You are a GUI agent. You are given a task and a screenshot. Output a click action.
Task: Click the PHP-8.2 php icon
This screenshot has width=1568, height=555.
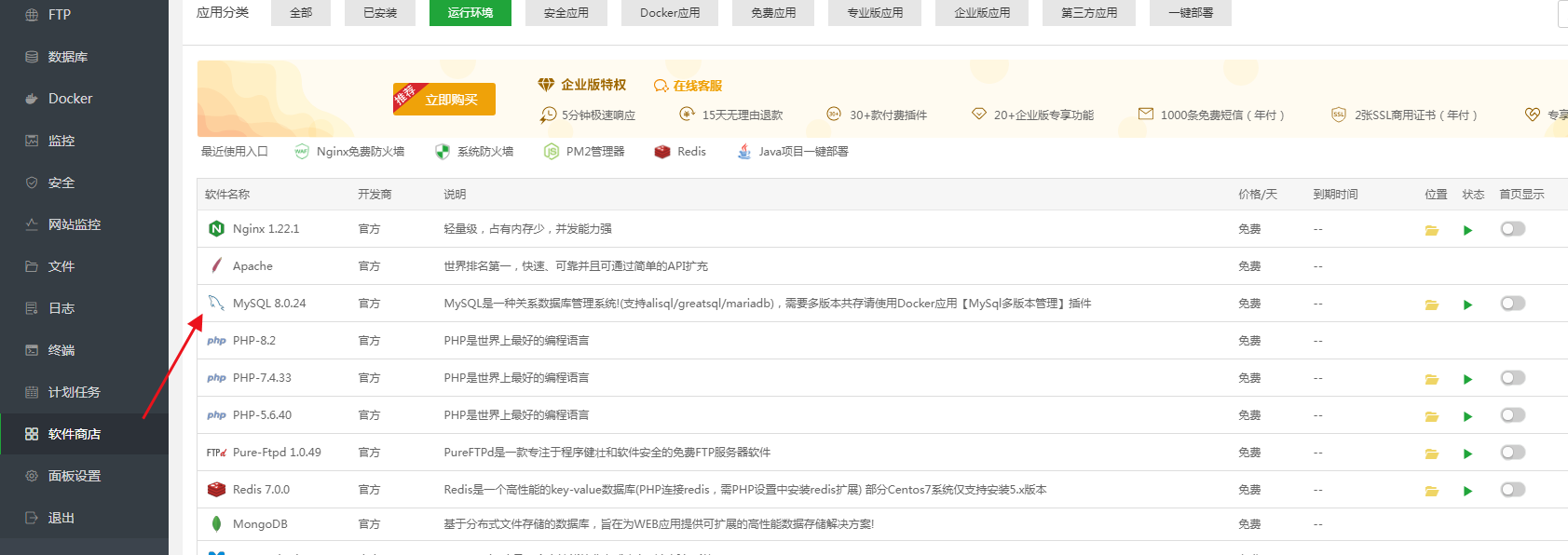click(216, 341)
